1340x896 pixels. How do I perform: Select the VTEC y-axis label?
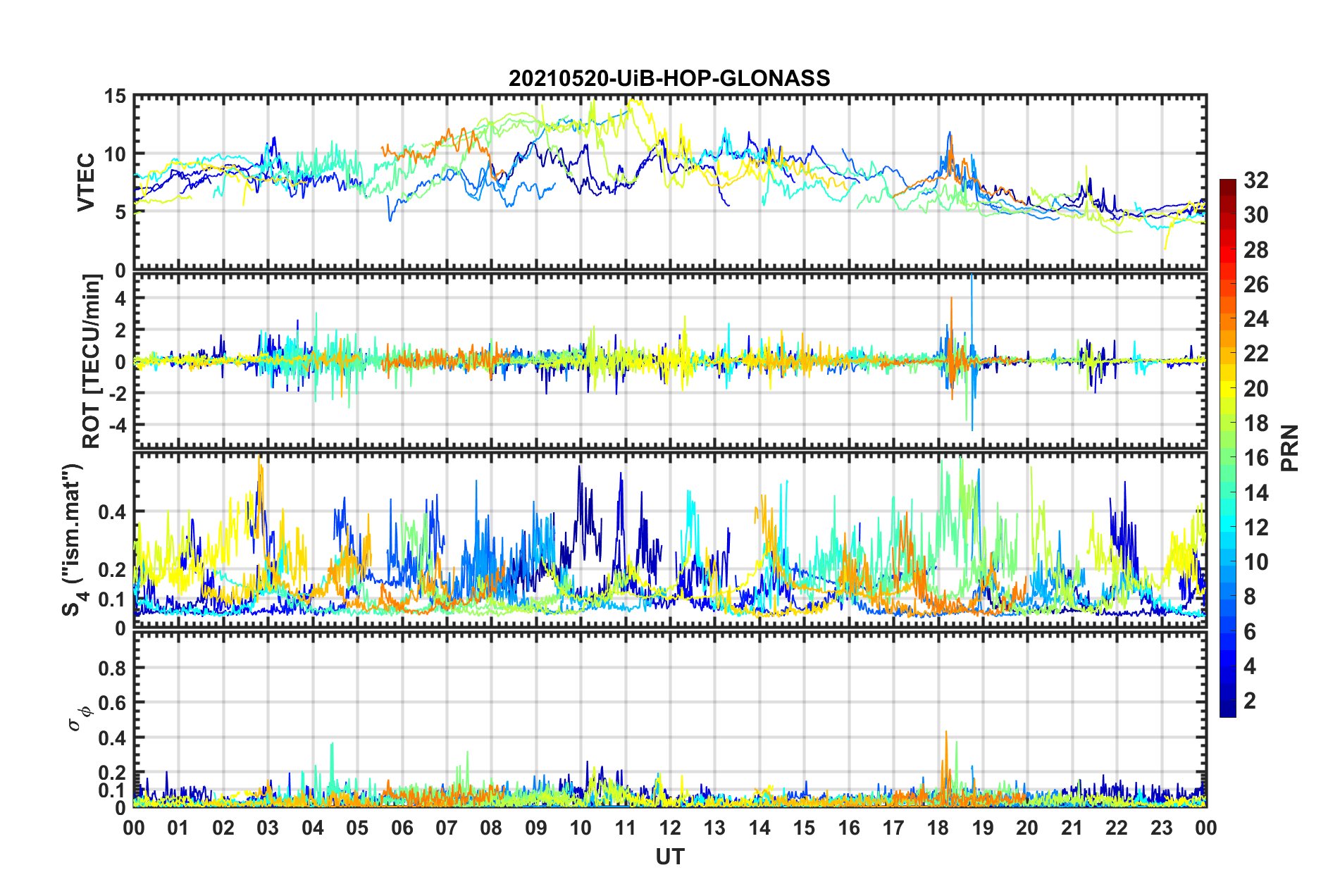(x=86, y=182)
